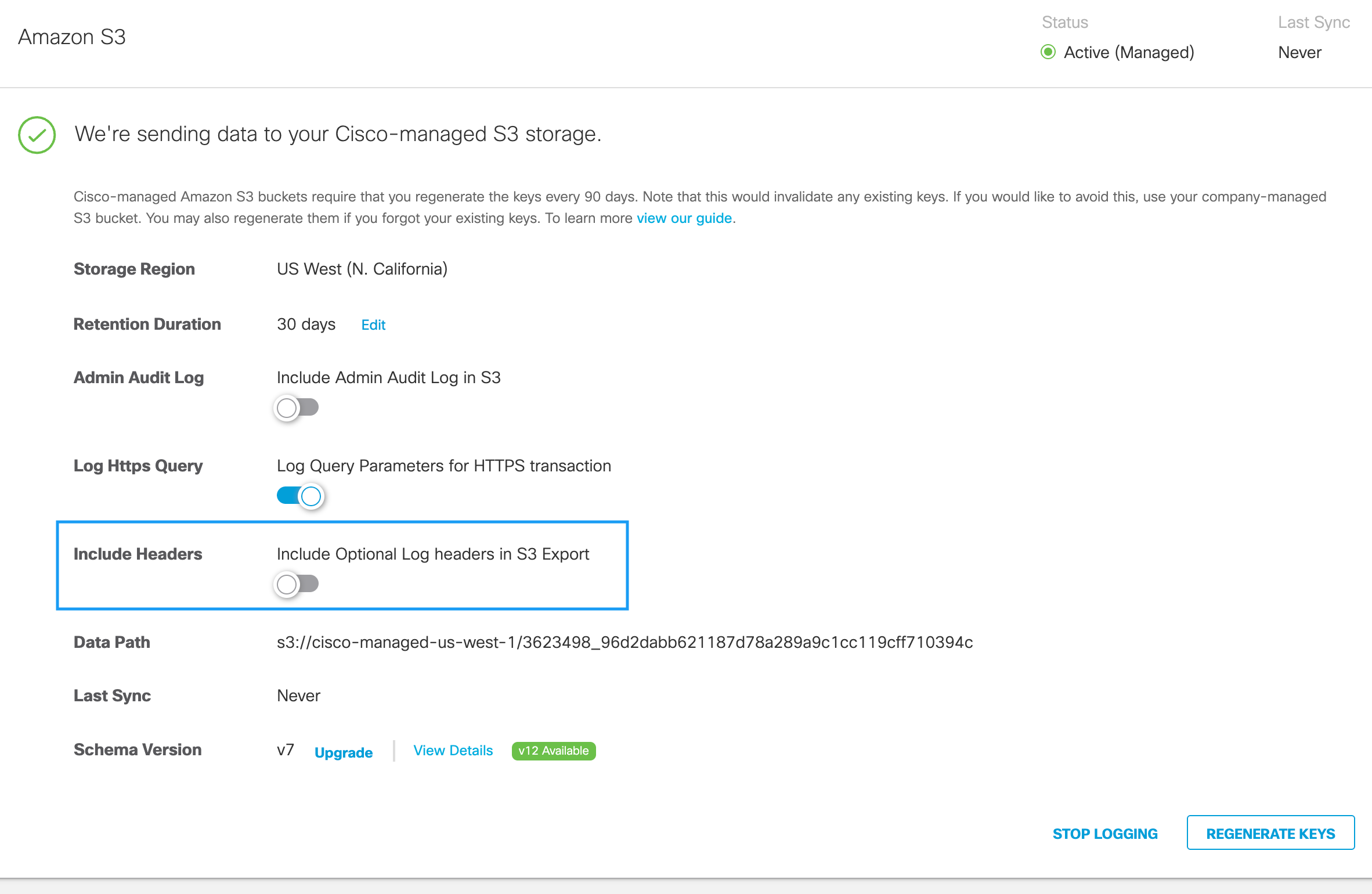Click the 30 days retention value
This screenshot has height=894, width=1372.
tap(306, 324)
